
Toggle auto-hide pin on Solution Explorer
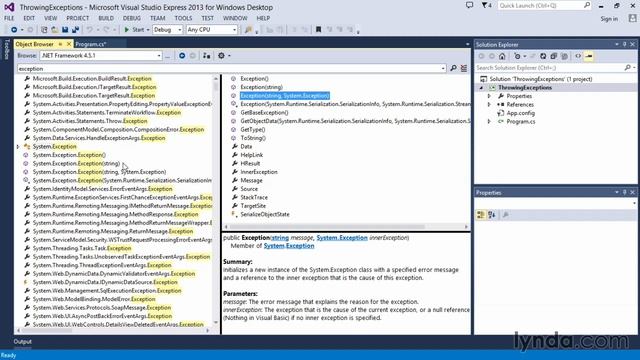coord(624,44)
